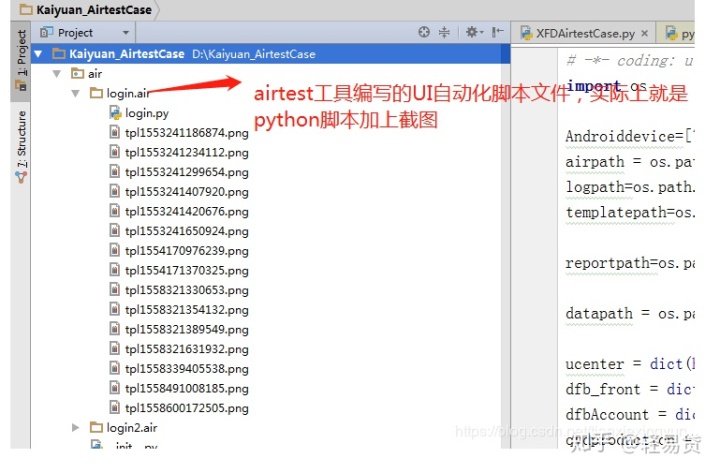Click the datapath code line
The height and width of the screenshot is (473, 720).
(x=630, y=314)
